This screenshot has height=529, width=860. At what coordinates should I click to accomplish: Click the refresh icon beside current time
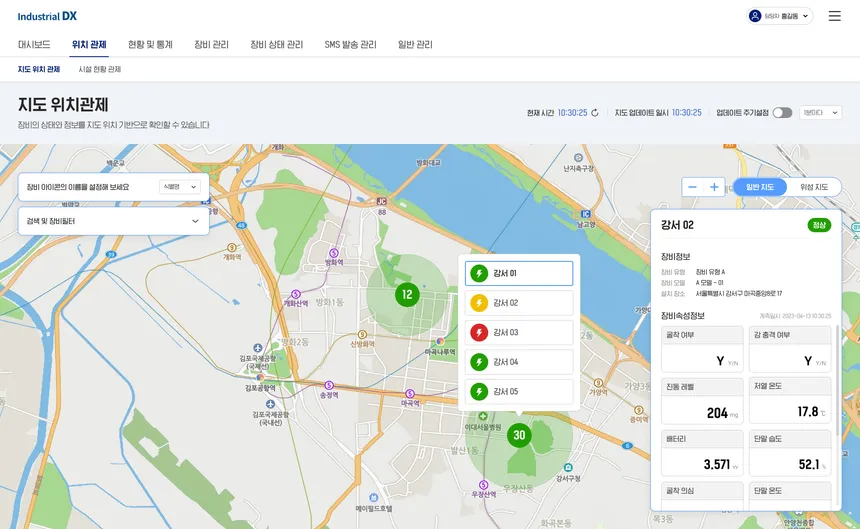point(595,112)
